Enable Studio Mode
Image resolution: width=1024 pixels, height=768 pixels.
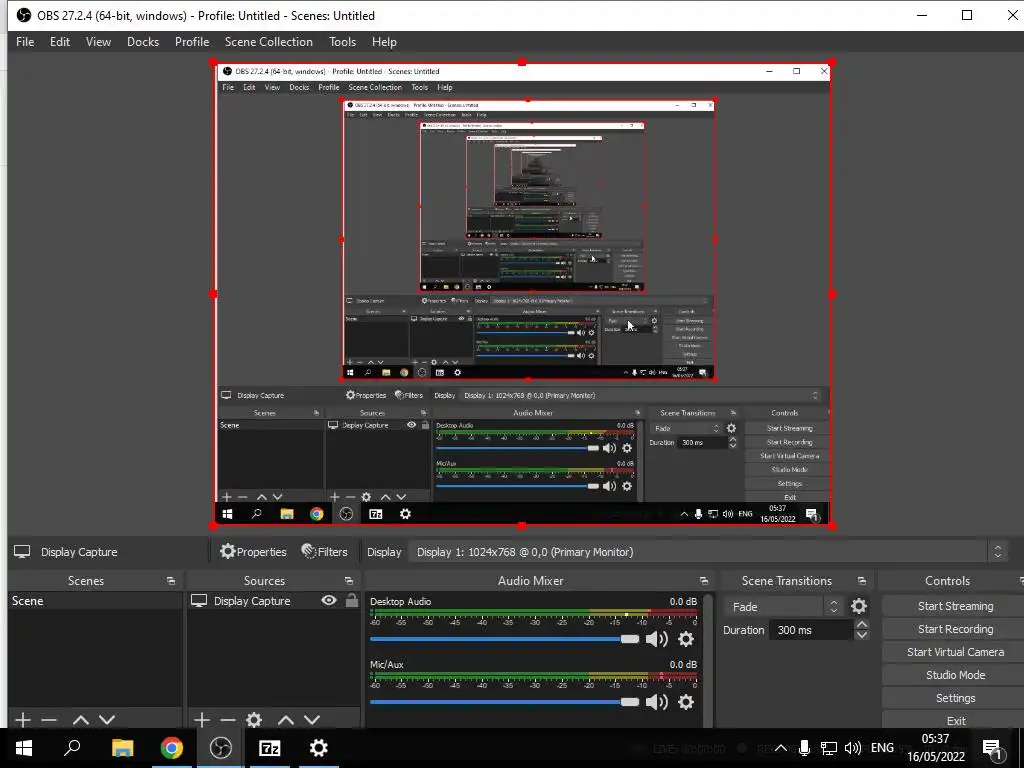coord(955,675)
